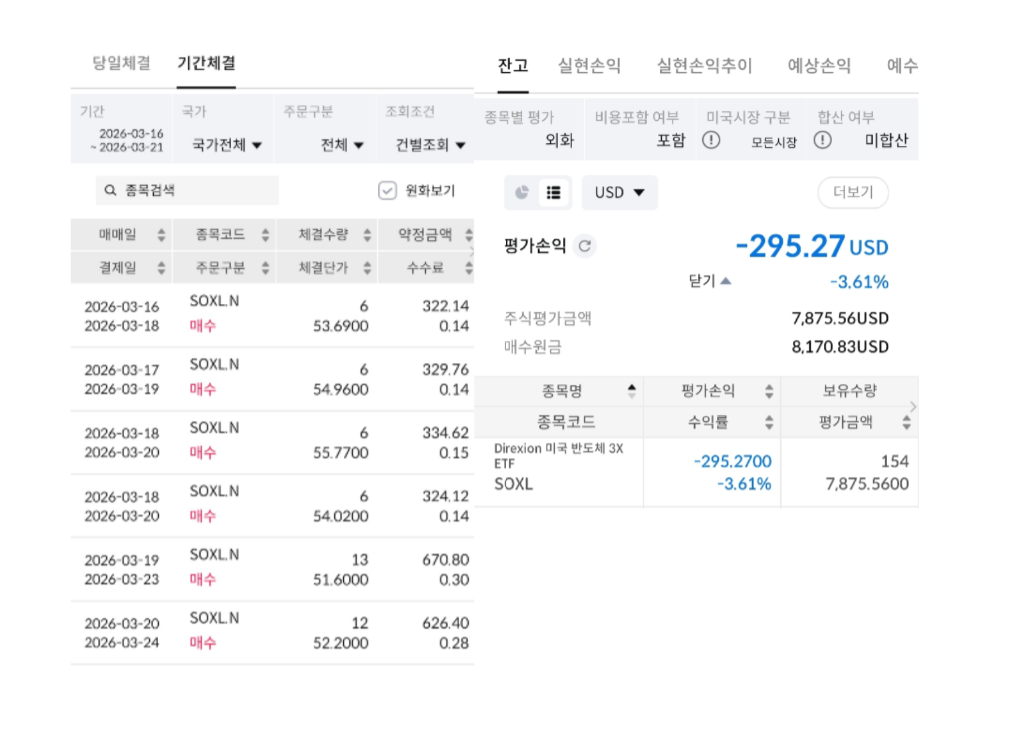
Task: Sort by 약정금액 column arrows
Action: (x=469, y=235)
